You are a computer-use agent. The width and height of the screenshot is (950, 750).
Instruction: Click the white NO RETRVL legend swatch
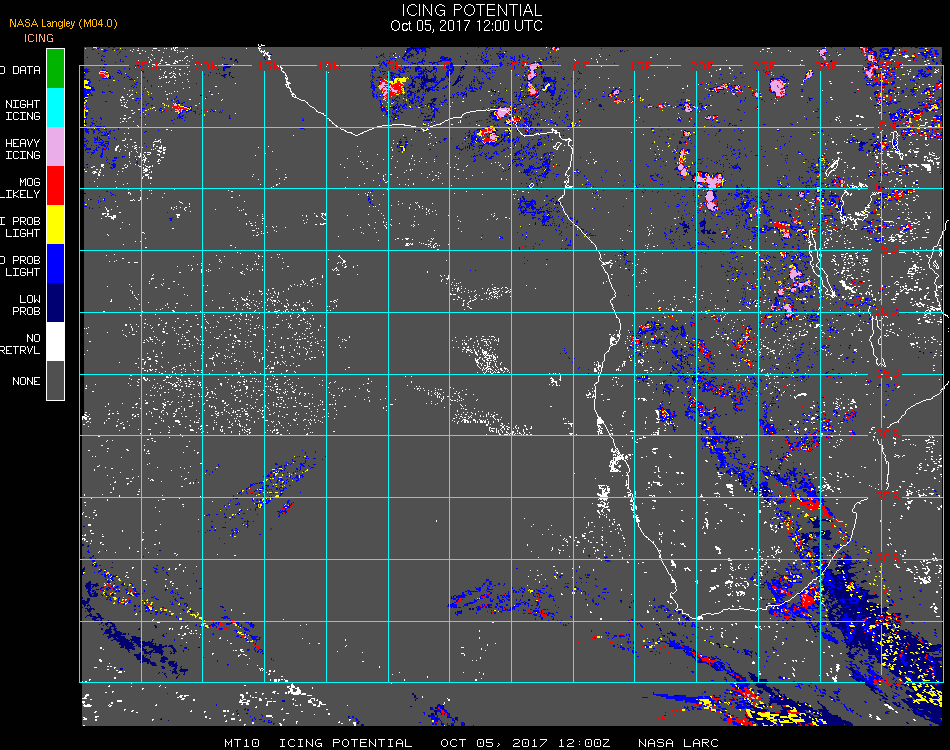click(x=55, y=342)
